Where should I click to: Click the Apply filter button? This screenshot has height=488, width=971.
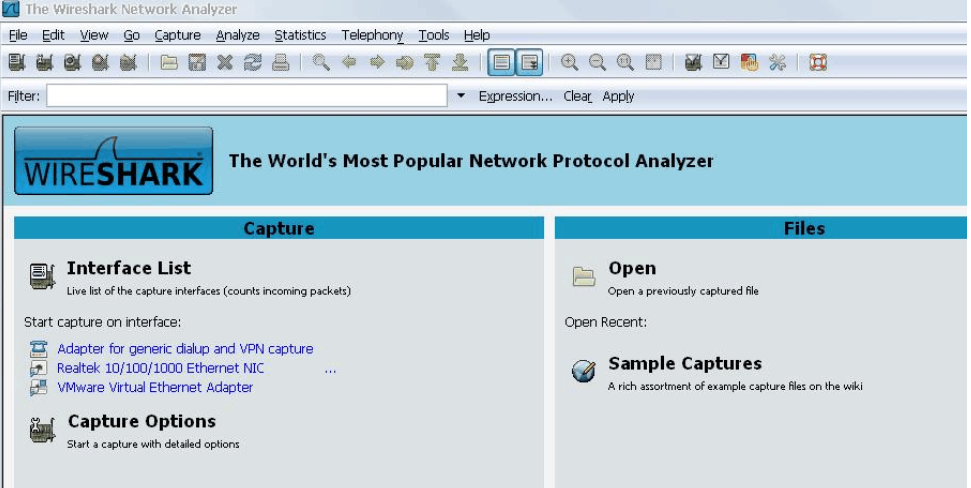(618, 97)
